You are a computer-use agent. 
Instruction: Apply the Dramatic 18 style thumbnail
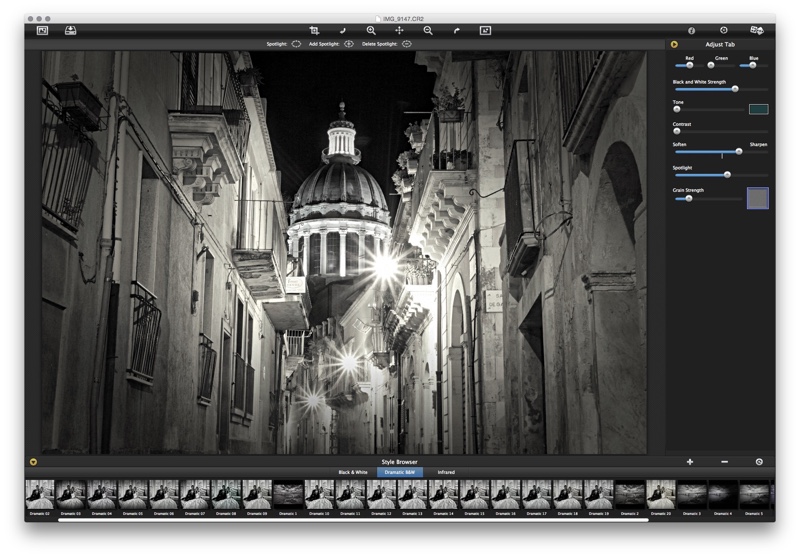(x=568, y=495)
